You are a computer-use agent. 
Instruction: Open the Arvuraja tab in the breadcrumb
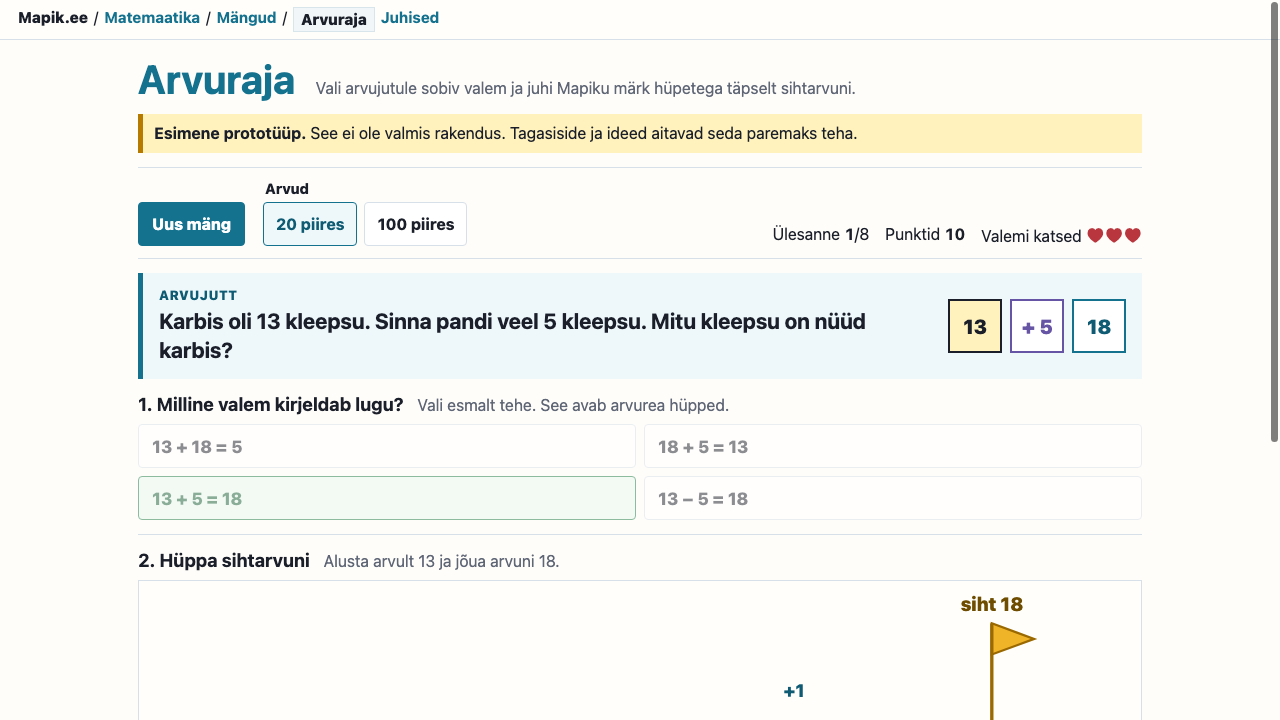coord(334,19)
